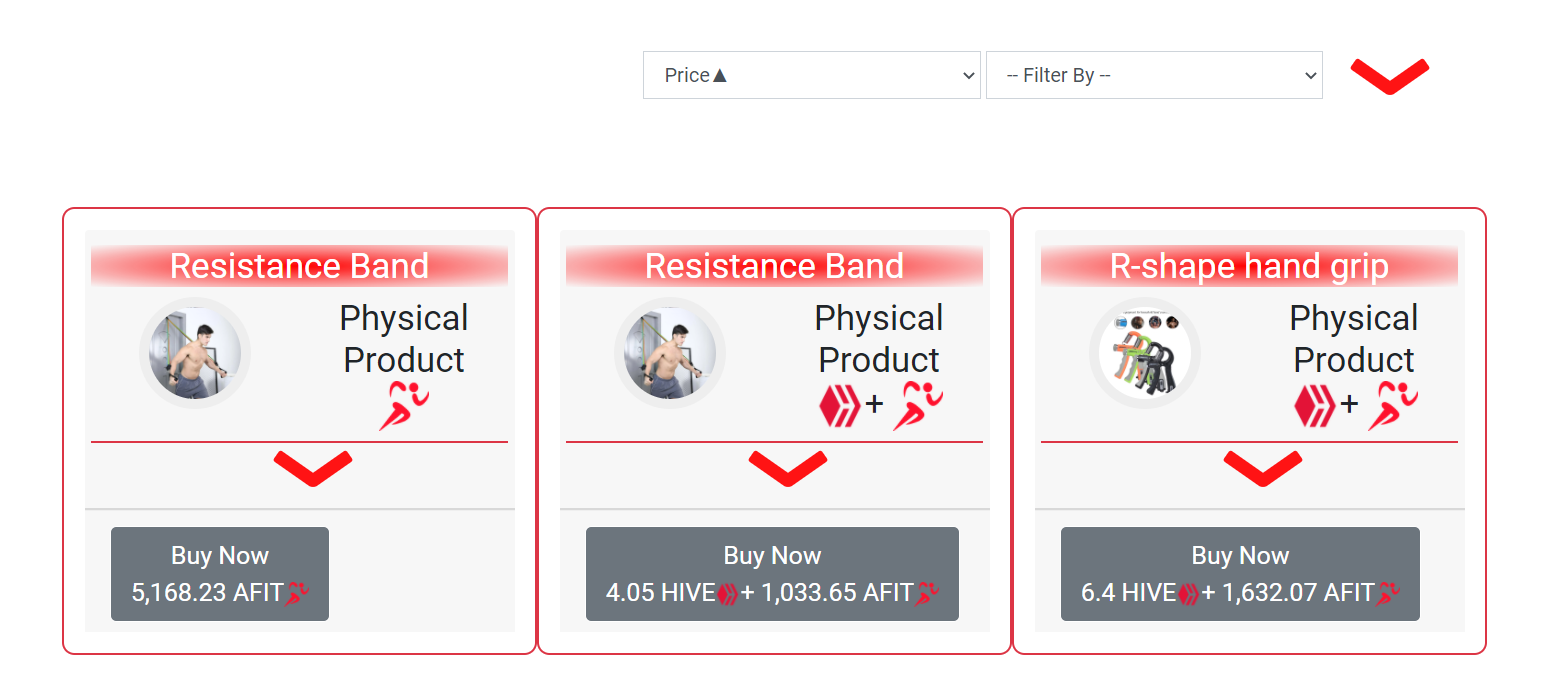Screen dimensions: 1550x700
Task: Click the first Resistance Band product thumbnail
Action: pyautogui.click(x=195, y=353)
